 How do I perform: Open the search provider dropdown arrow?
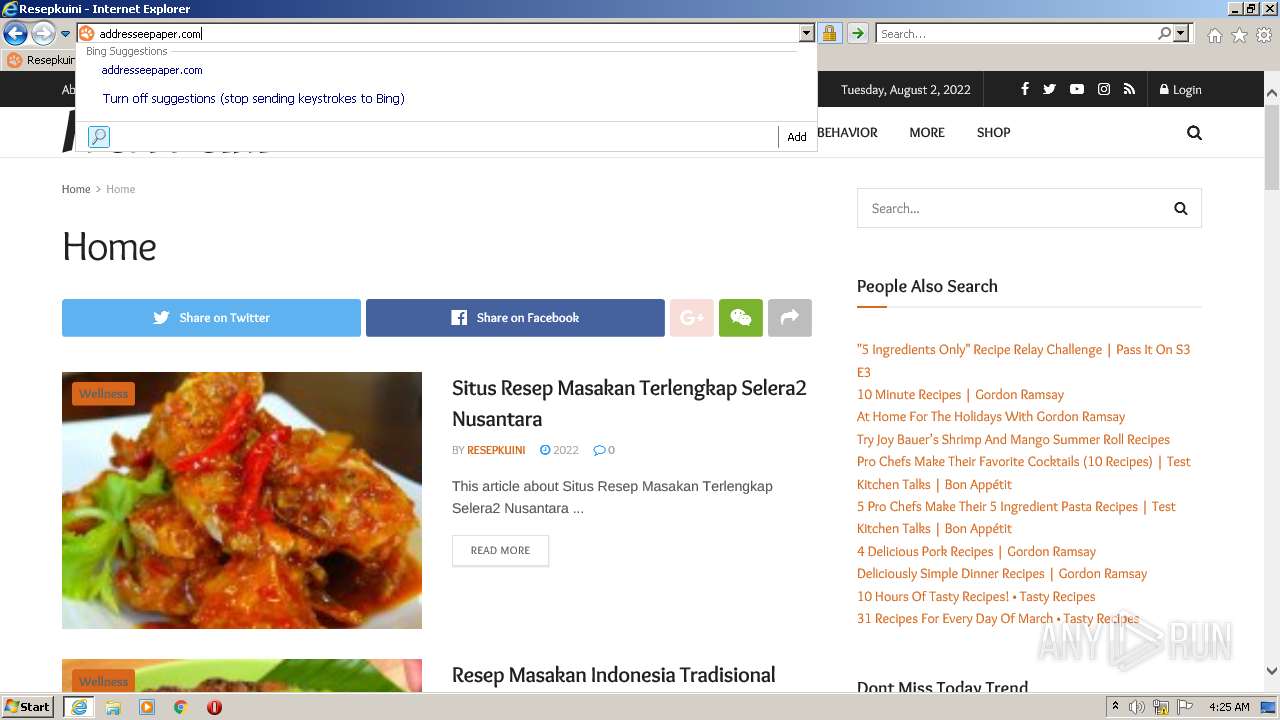coord(1181,34)
